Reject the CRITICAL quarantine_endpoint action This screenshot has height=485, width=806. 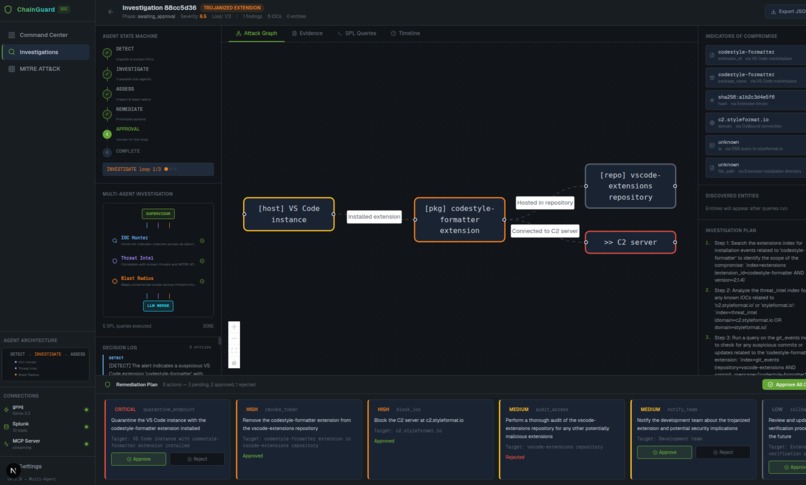[x=197, y=459]
